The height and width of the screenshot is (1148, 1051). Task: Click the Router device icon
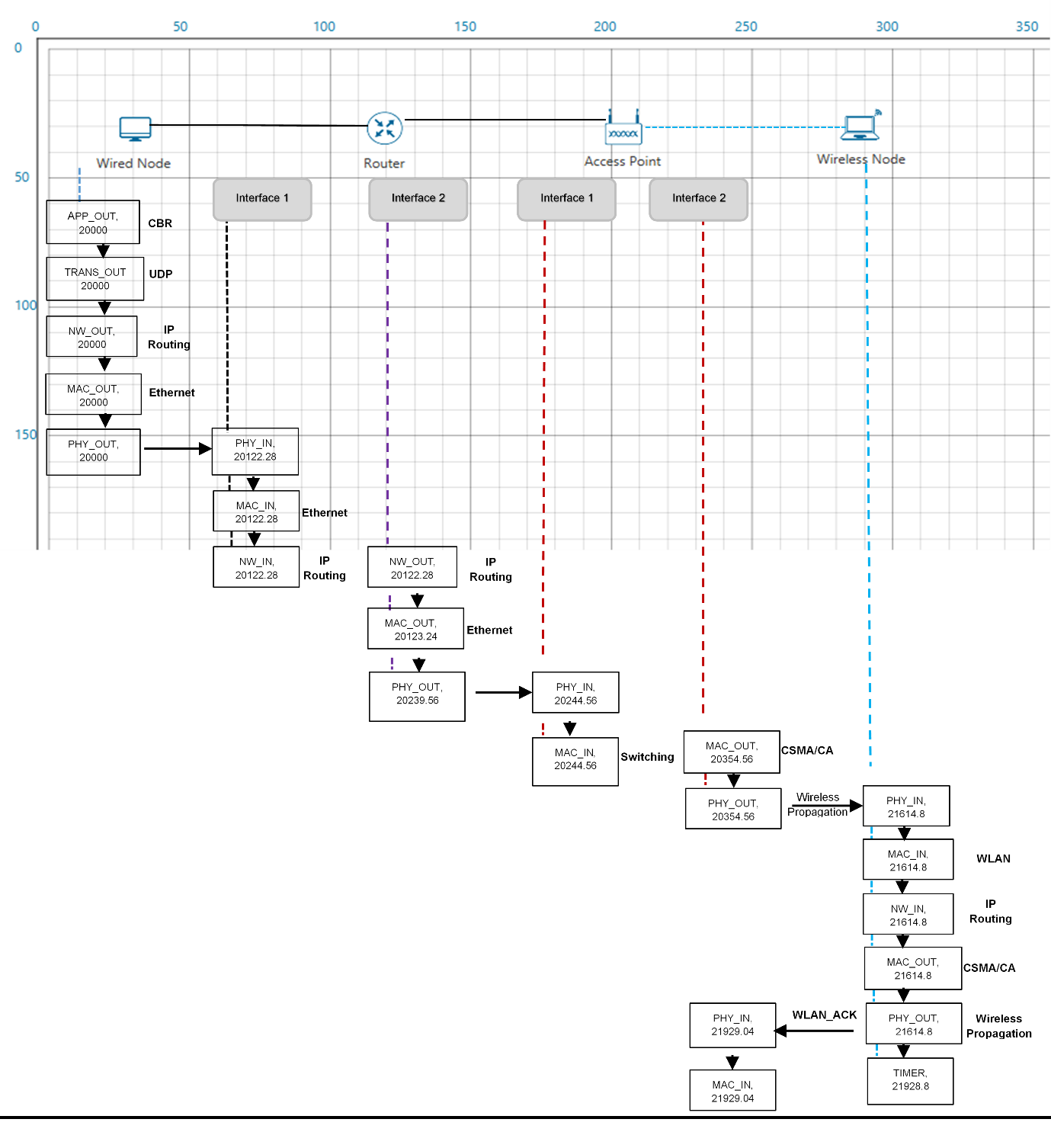point(385,128)
